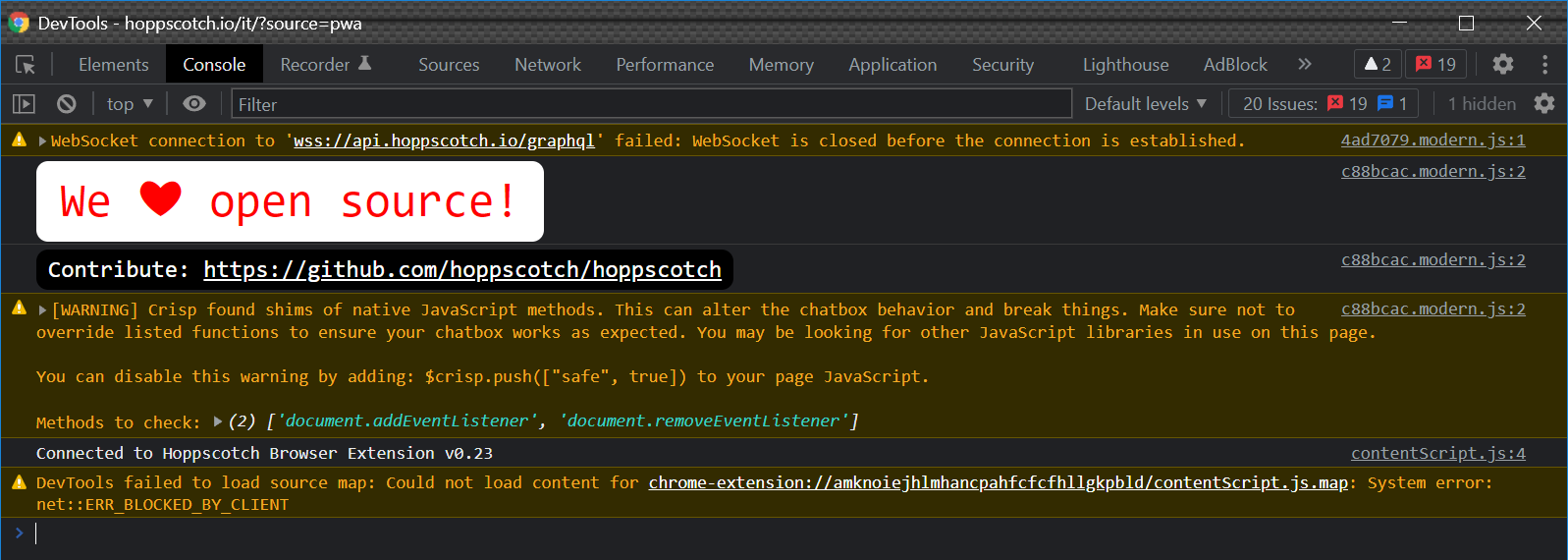Click the Chrome icon in the title bar
Screen dimensions: 1568x560
pyautogui.click(x=20, y=23)
